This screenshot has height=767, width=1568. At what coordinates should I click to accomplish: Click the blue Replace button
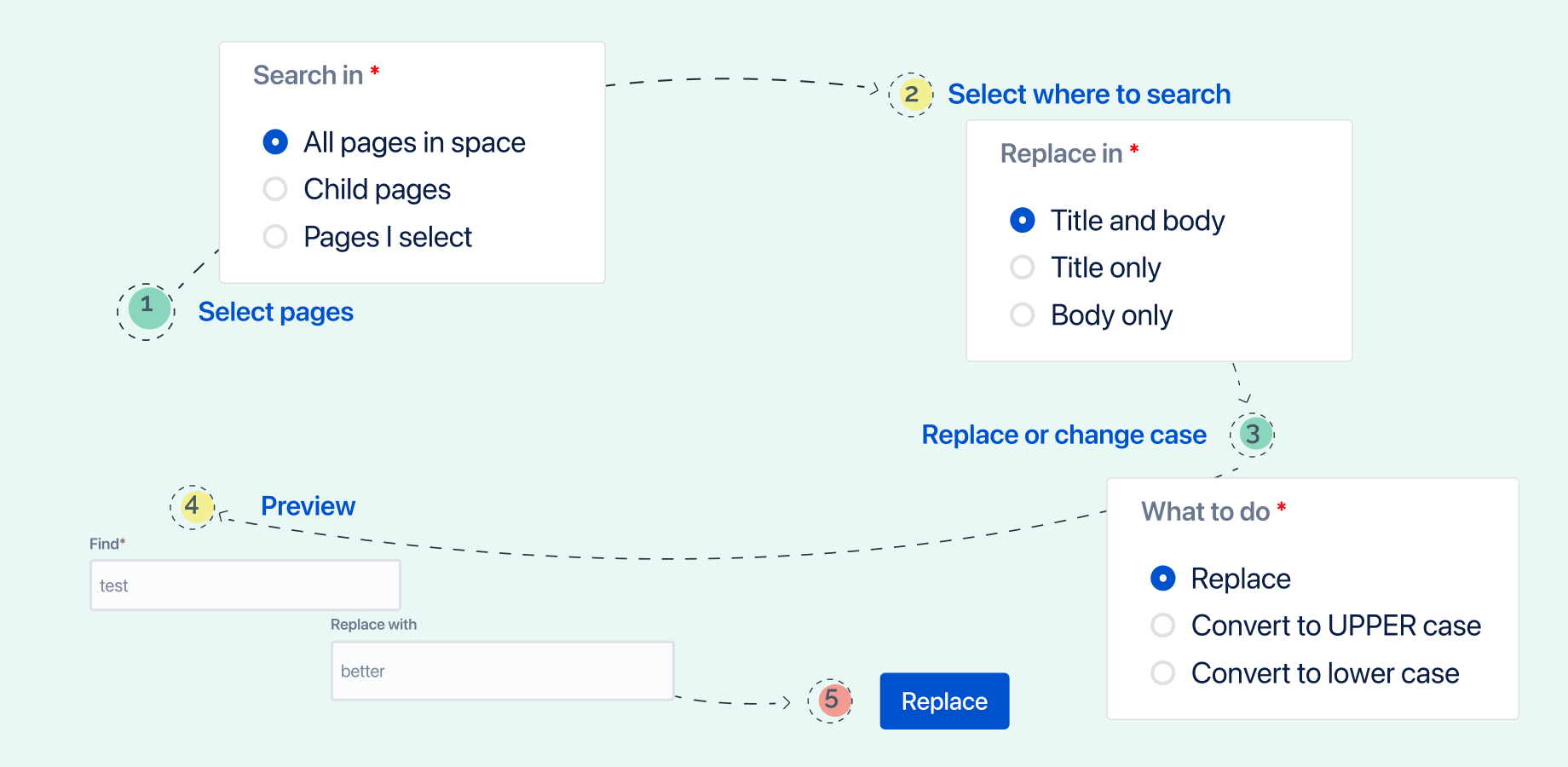pos(944,701)
